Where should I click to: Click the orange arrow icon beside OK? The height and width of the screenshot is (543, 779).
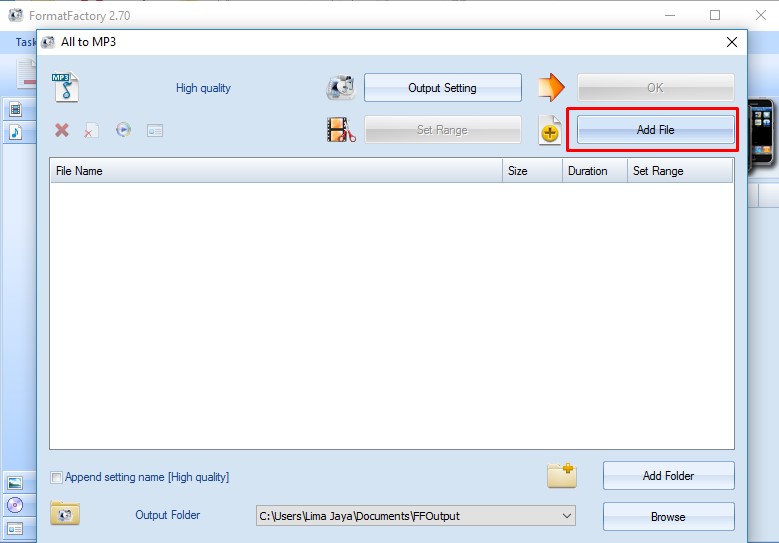coord(551,87)
